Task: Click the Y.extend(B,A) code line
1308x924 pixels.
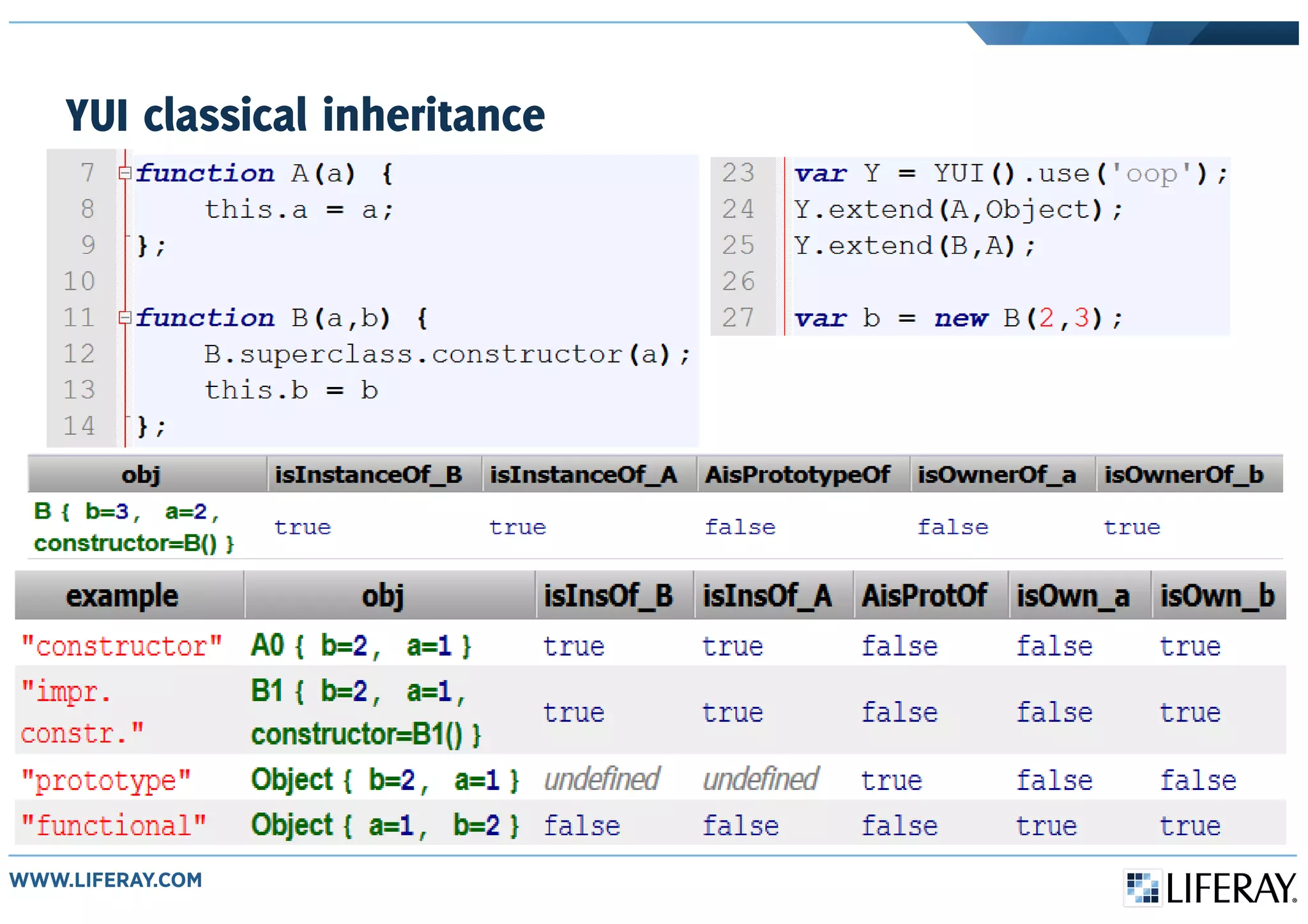Action: point(914,246)
